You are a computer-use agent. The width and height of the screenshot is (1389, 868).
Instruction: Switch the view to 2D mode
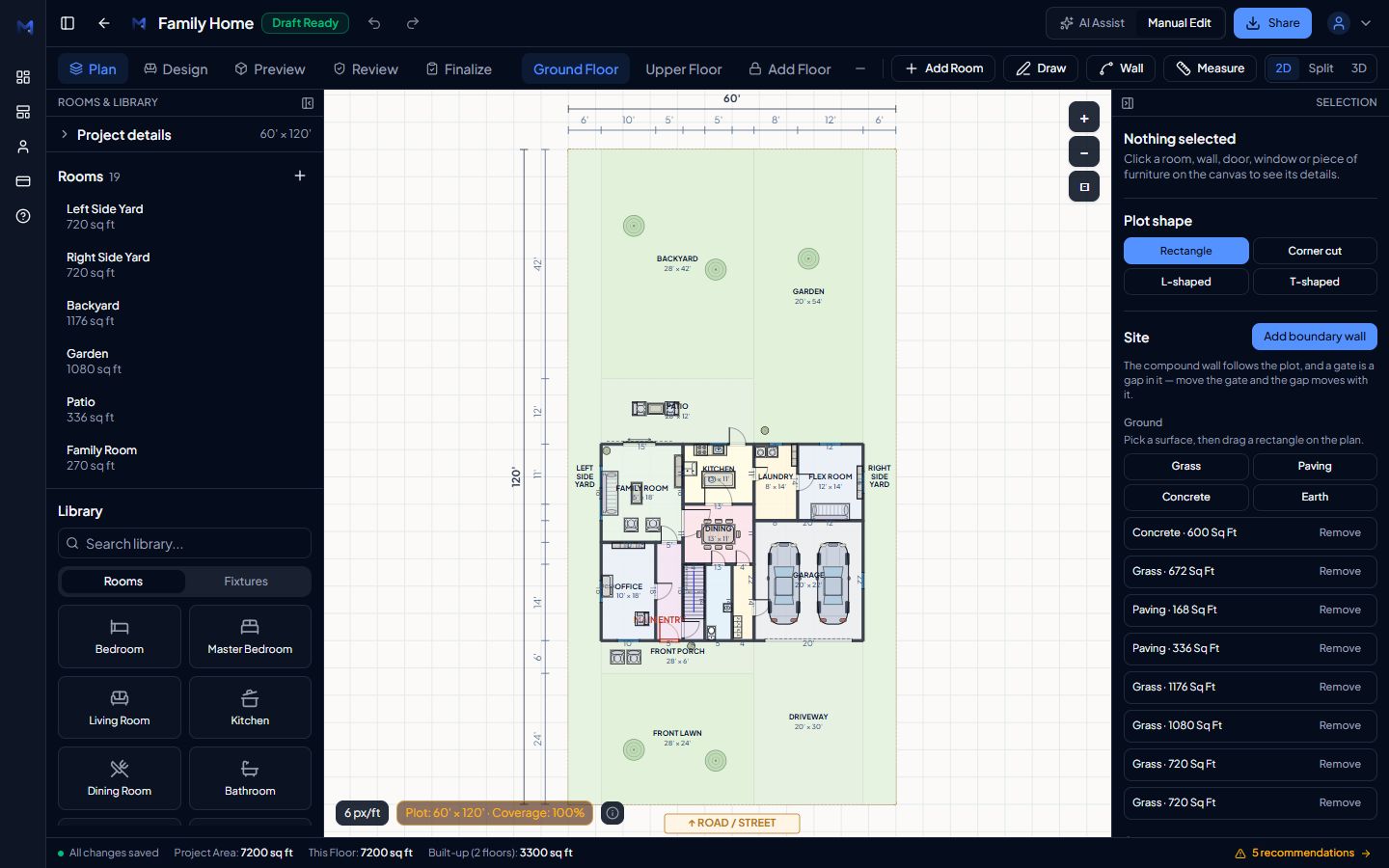(x=1283, y=68)
